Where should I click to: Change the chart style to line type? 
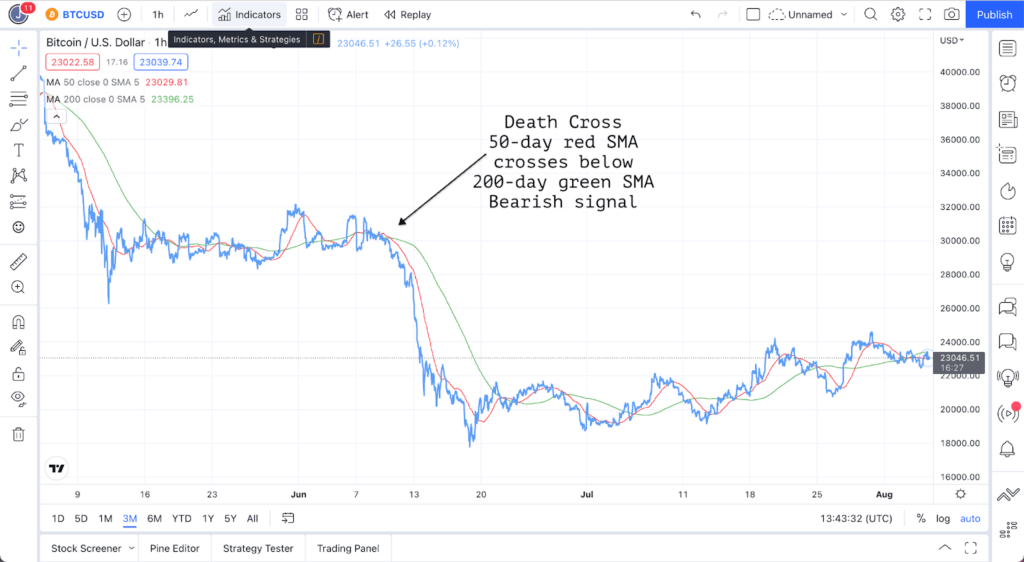pyautogui.click(x=191, y=14)
